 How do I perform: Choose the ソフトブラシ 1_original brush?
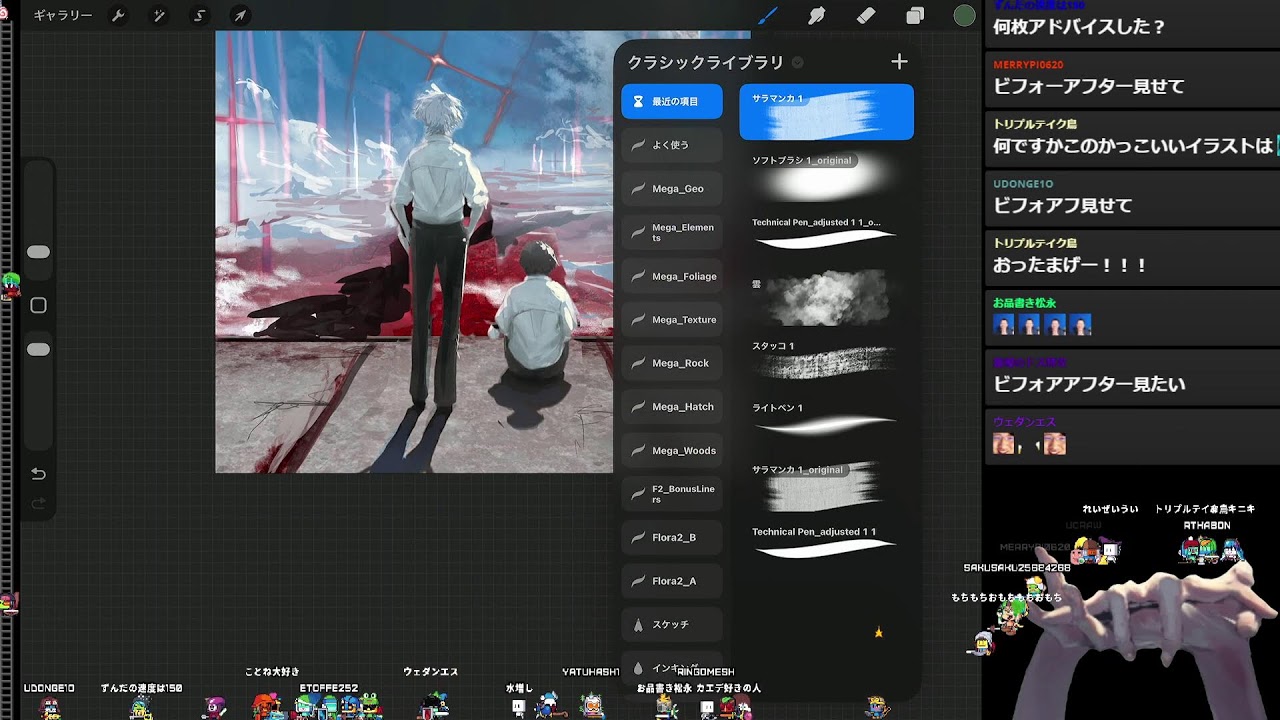pyautogui.click(x=826, y=173)
